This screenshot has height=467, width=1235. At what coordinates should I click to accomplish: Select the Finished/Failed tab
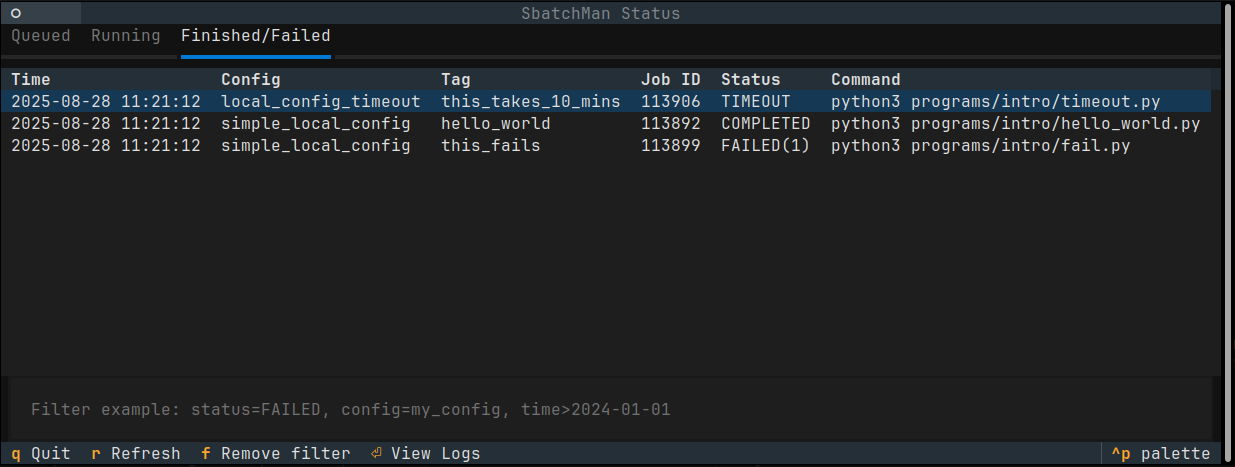[x=256, y=36]
